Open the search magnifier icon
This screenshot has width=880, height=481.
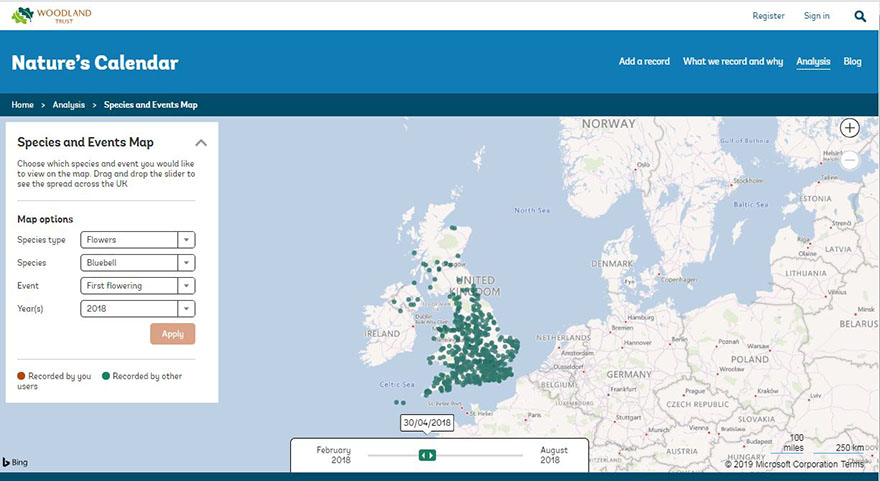pyautogui.click(x=860, y=16)
